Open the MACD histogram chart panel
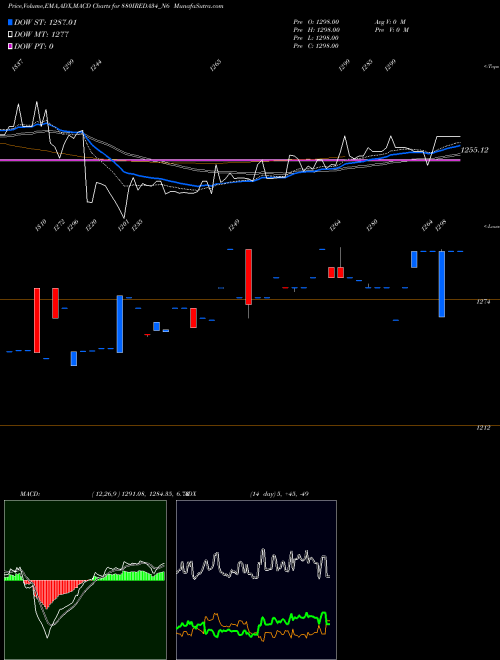This screenshot has width=500, height=660. [x=85, y=580]
